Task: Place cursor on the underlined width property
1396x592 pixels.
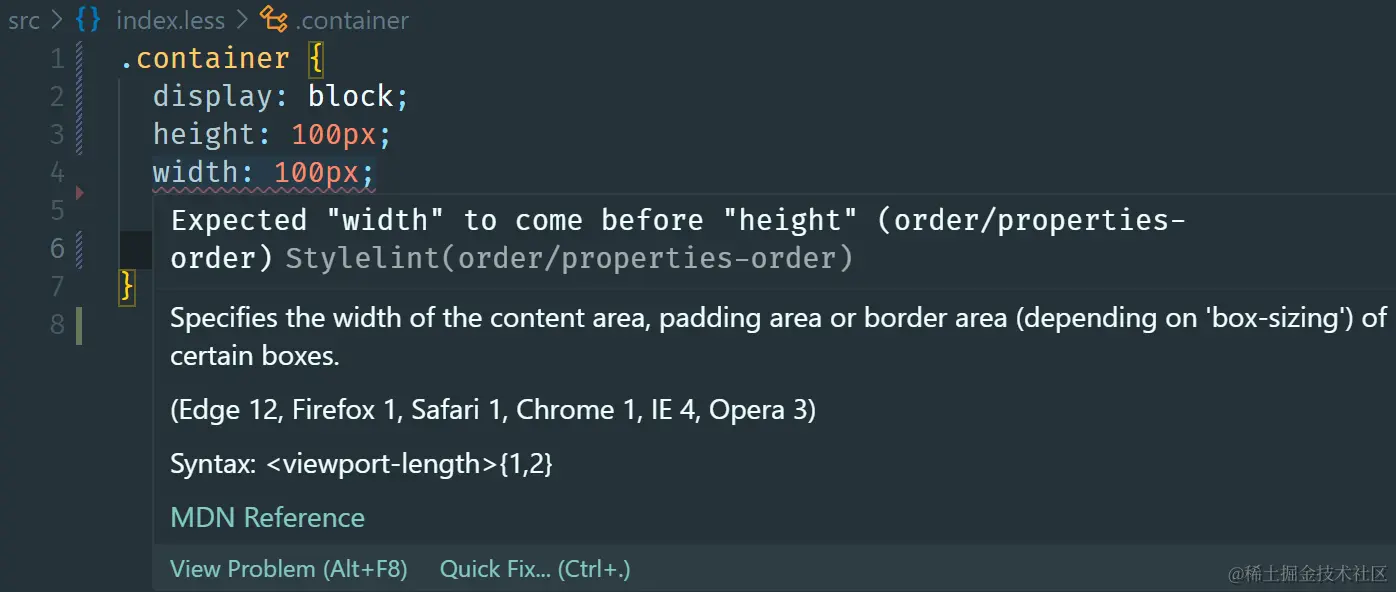Action: [x=204, y=173]
